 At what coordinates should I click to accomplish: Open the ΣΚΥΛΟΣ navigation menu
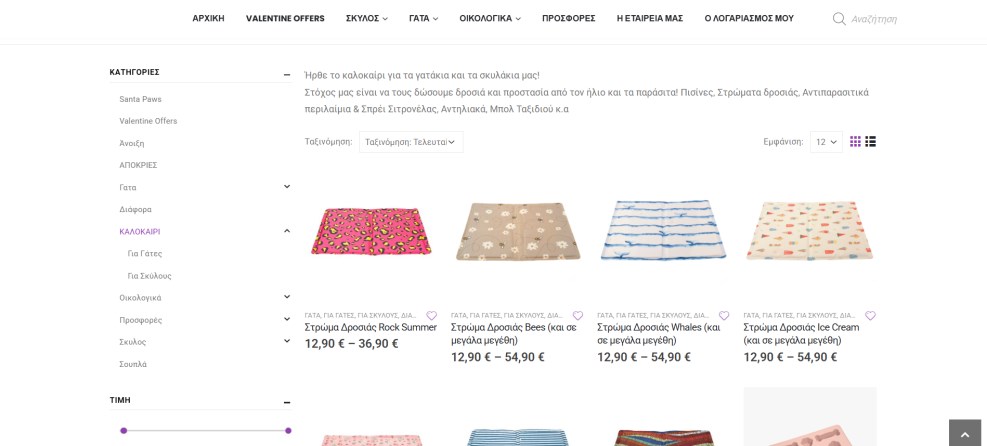click(367, 18)
